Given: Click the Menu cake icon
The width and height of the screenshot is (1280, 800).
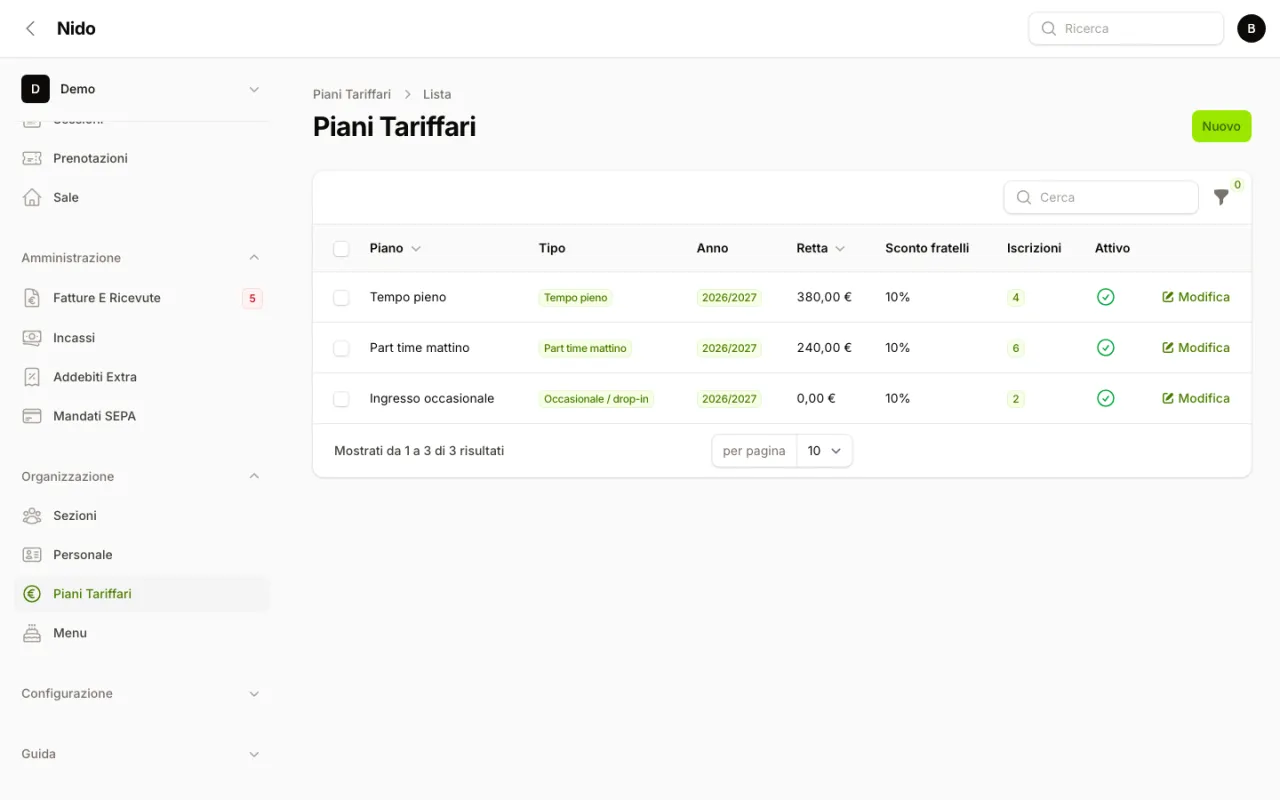Looking at the screenshot, I should pos(32,633).
